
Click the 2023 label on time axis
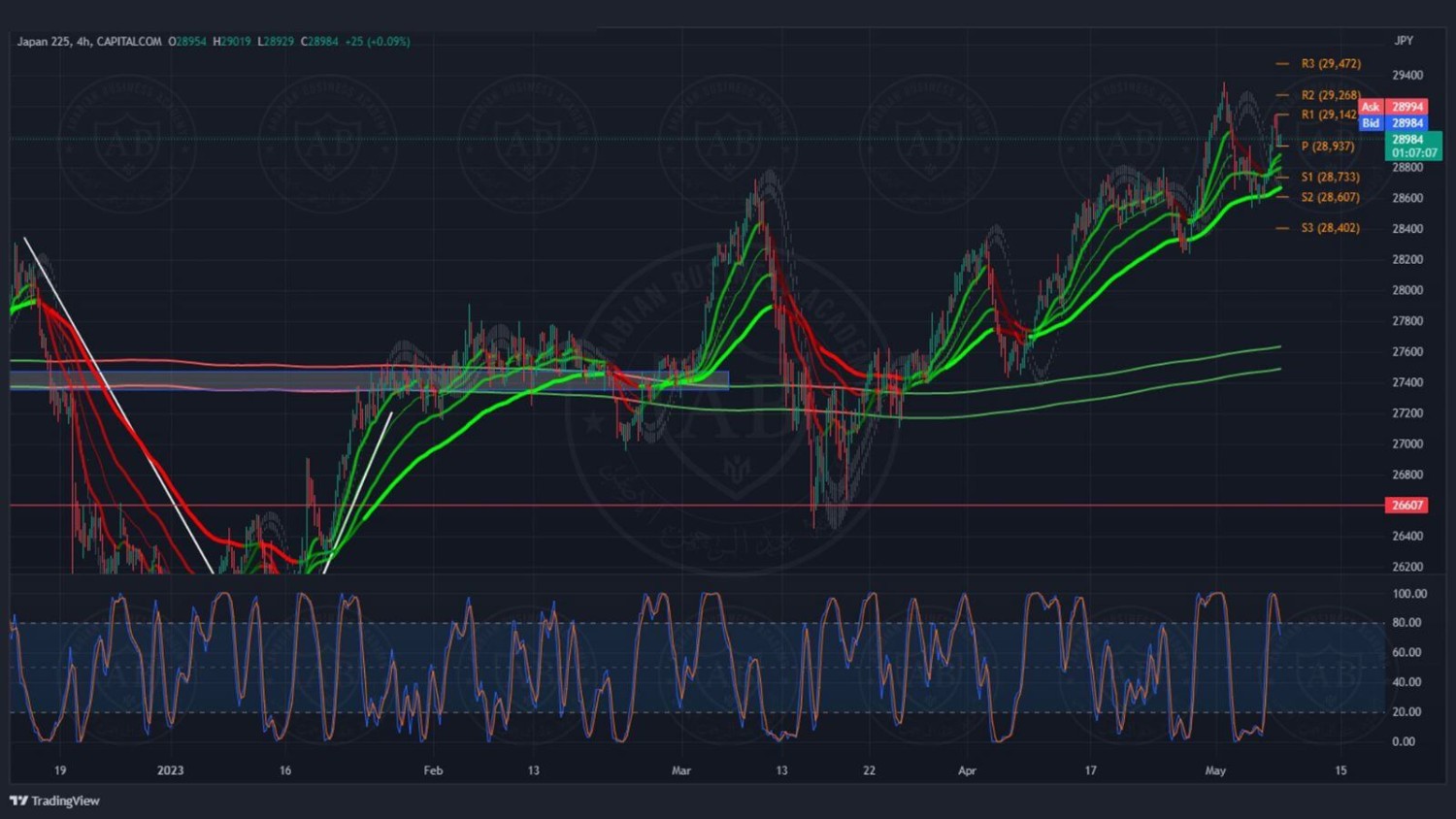coord(170,770)
